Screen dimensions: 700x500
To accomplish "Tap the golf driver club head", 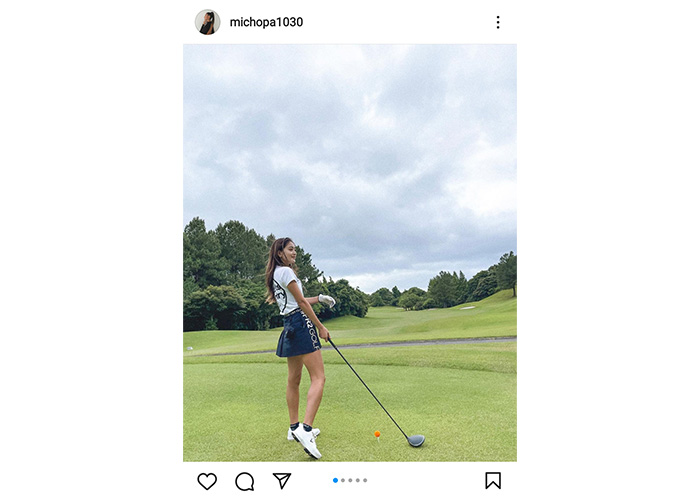I will point(416,441).
